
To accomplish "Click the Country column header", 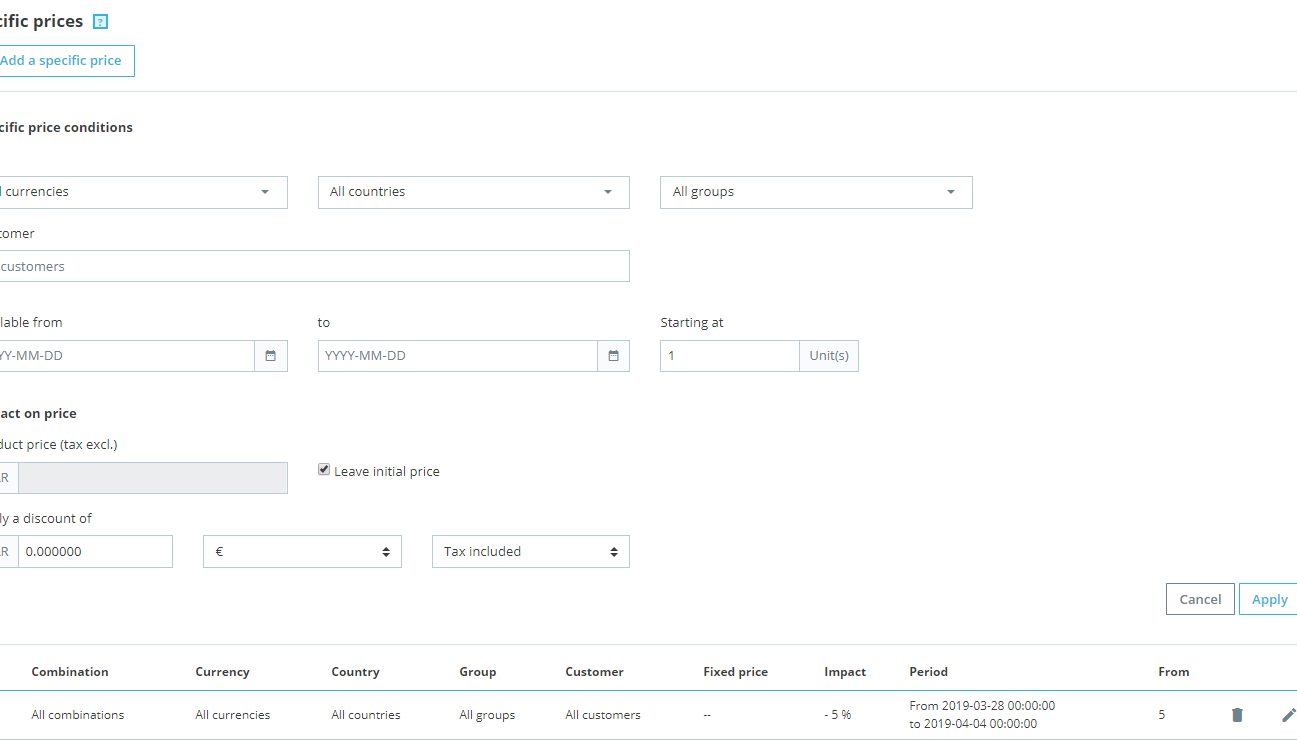I will pos(355,672).
